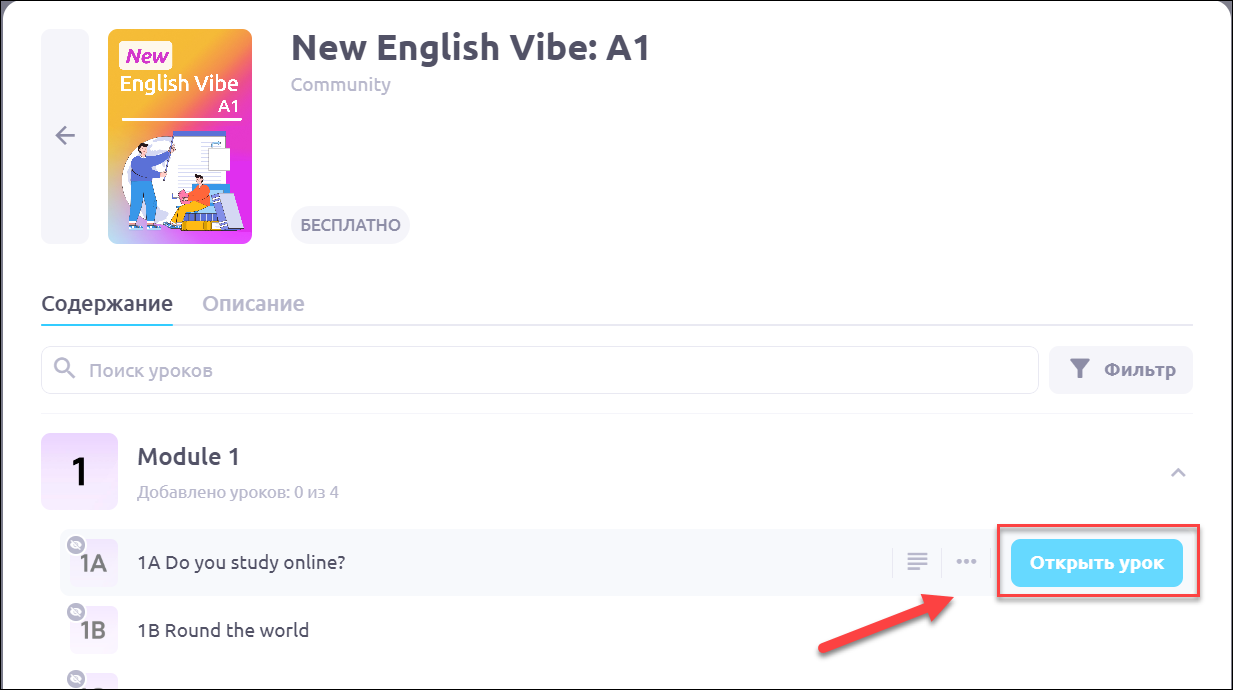Click the back arrow beside the course cover
1233x690 pixels.
pyautogui.click(x=65, y=136)
